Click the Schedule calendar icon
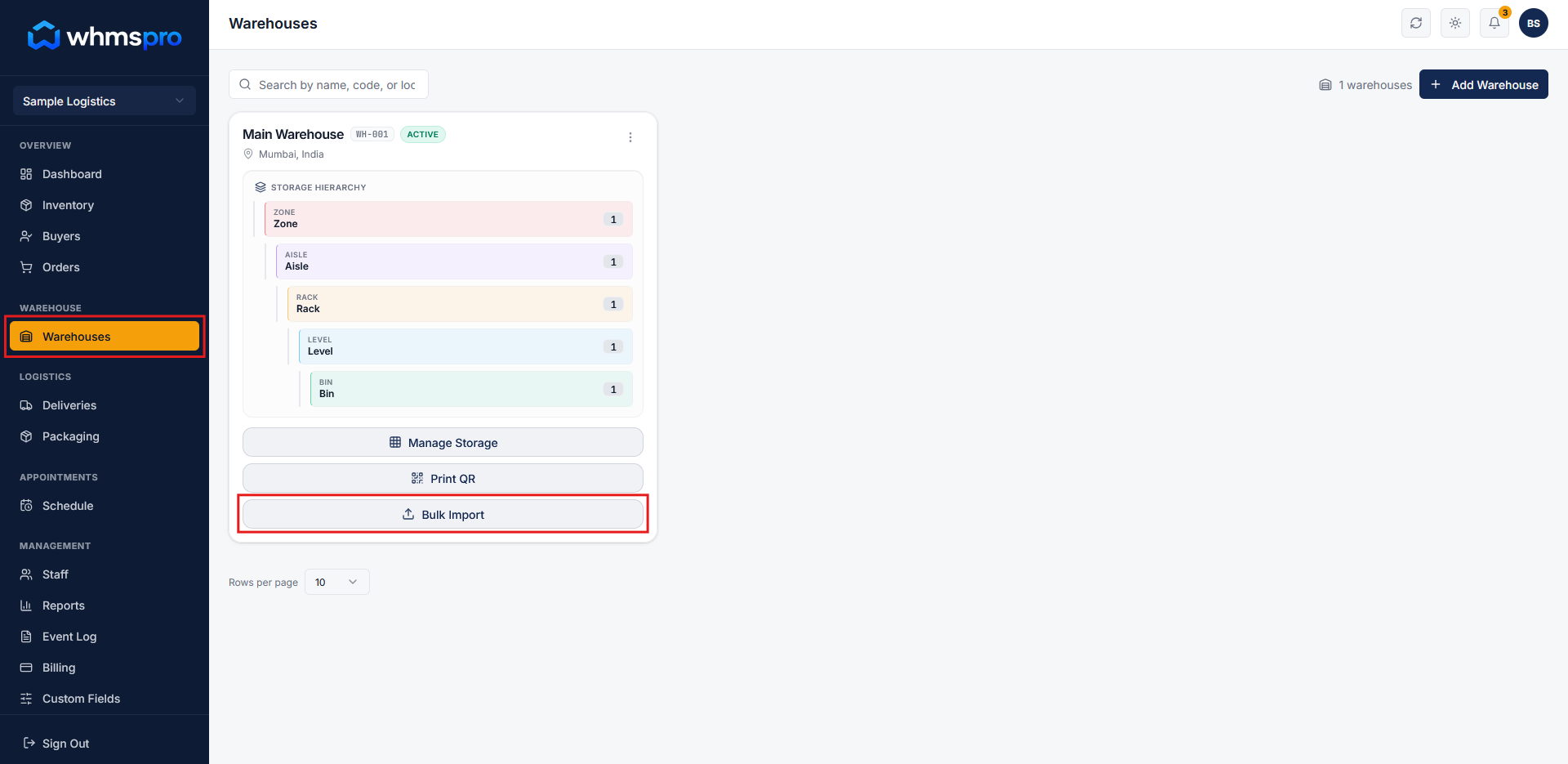This screenshot has height=764, width=1568. click(26, 506)
